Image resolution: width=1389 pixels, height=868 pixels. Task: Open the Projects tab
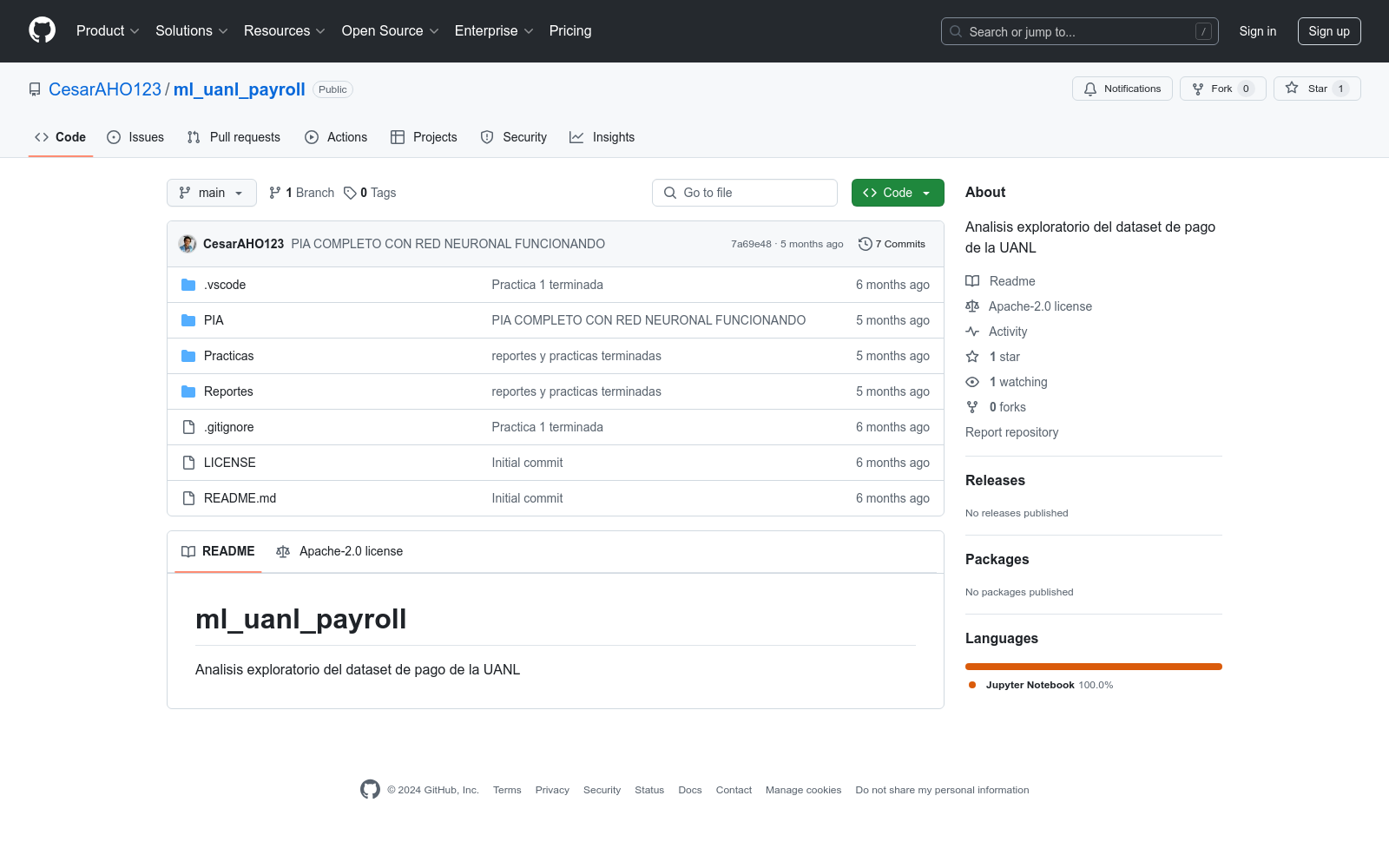(424, 137)
